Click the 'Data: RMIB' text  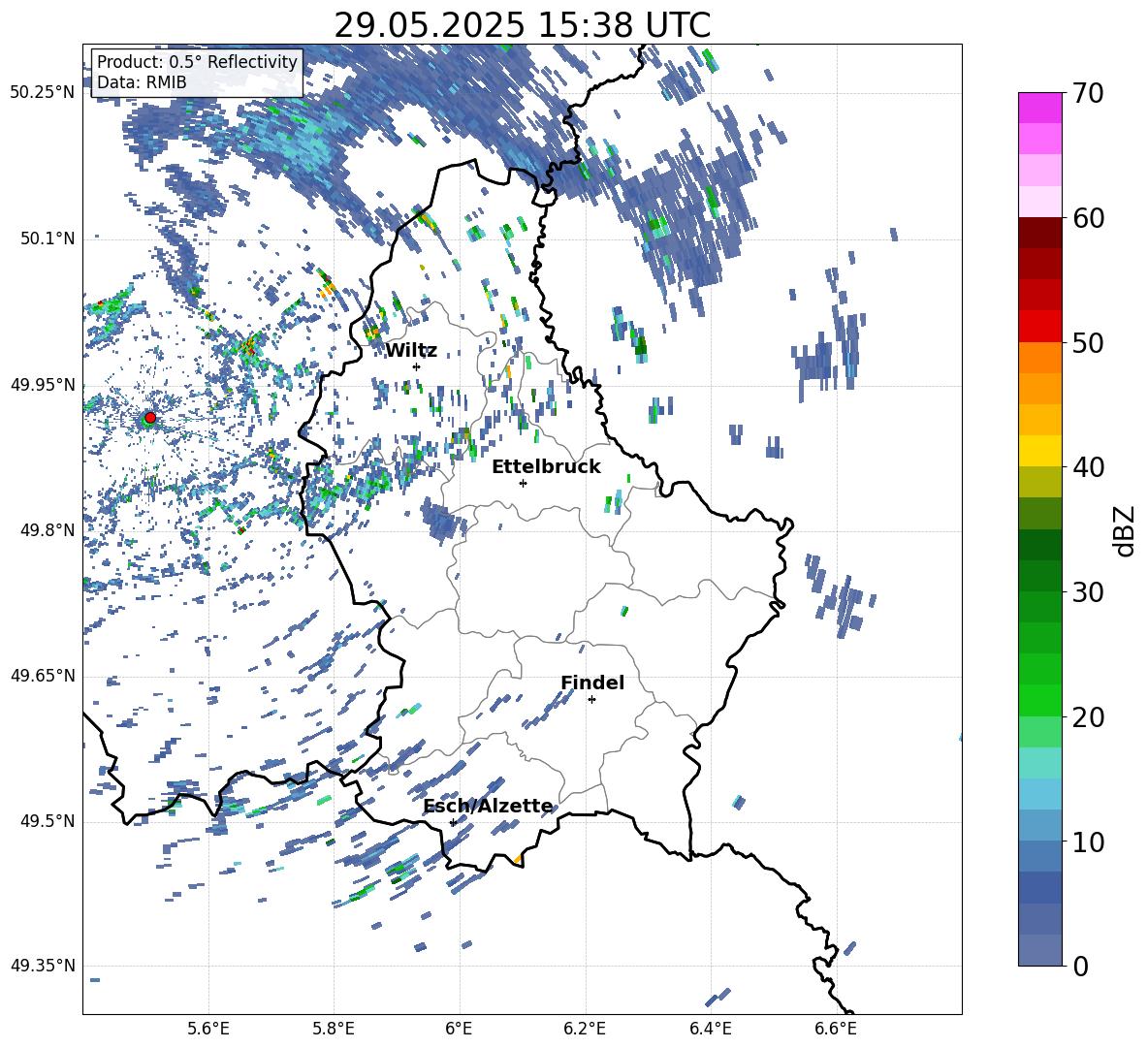[x=142, y=82]
